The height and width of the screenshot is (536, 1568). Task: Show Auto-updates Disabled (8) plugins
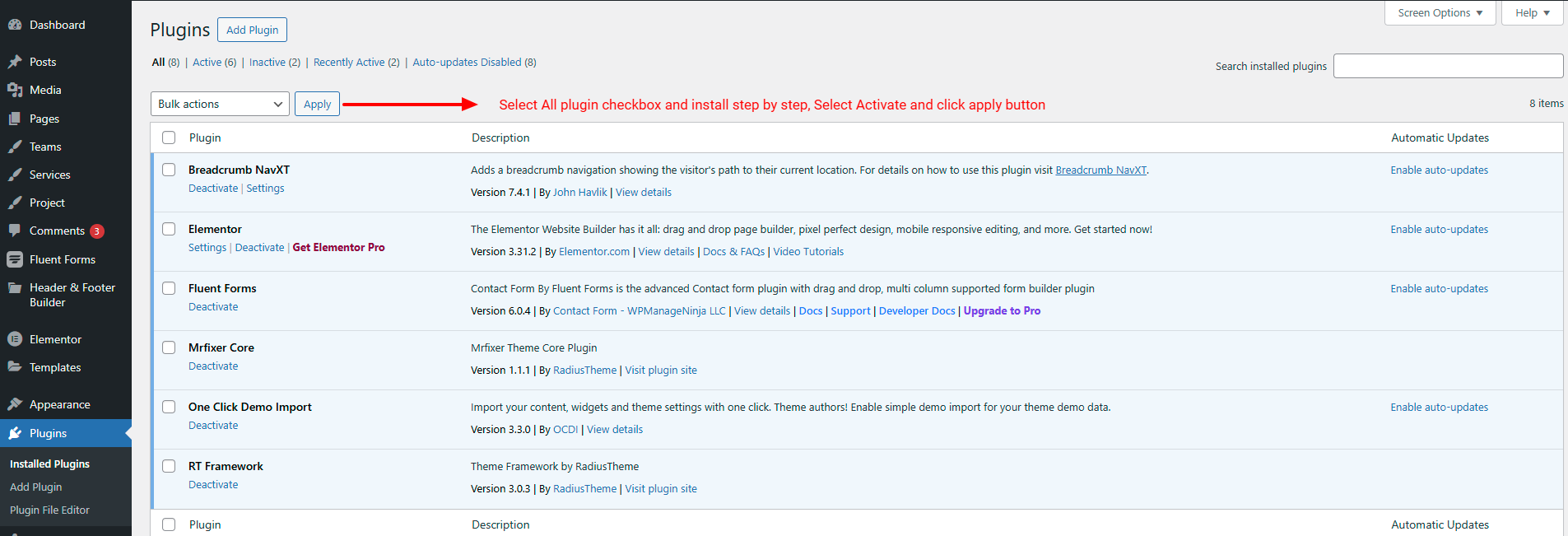tap(474, 62)
